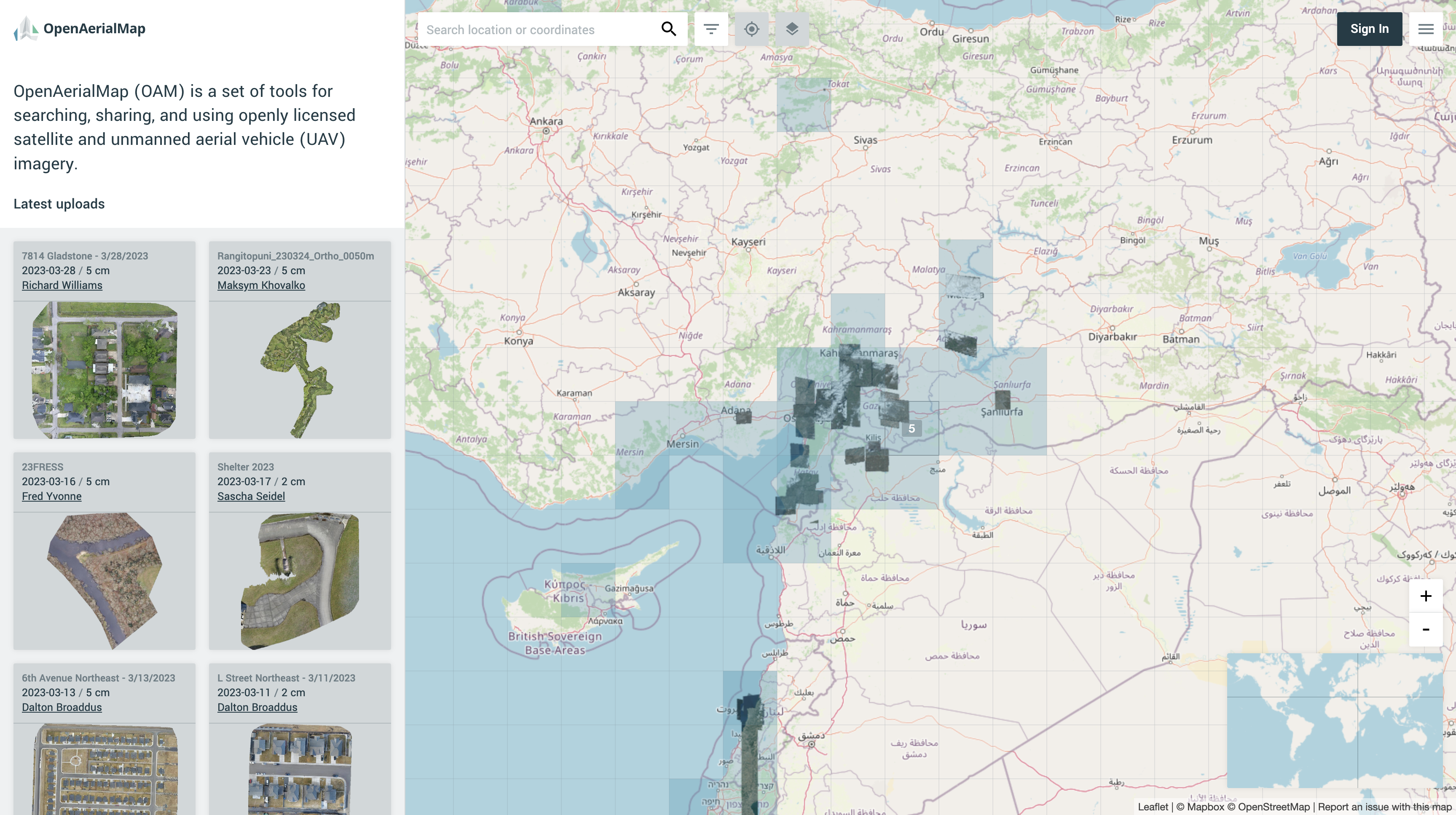Click the Sivas city label on map
The height and width of the screenshot is (815, 1456).
point(865,139)
